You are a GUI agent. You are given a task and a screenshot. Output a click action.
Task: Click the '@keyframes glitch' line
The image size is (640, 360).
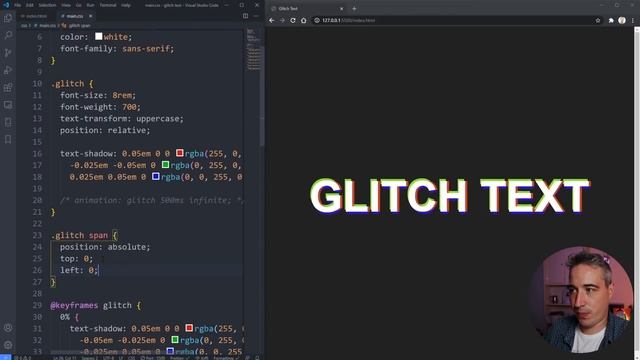pos(96,305)
